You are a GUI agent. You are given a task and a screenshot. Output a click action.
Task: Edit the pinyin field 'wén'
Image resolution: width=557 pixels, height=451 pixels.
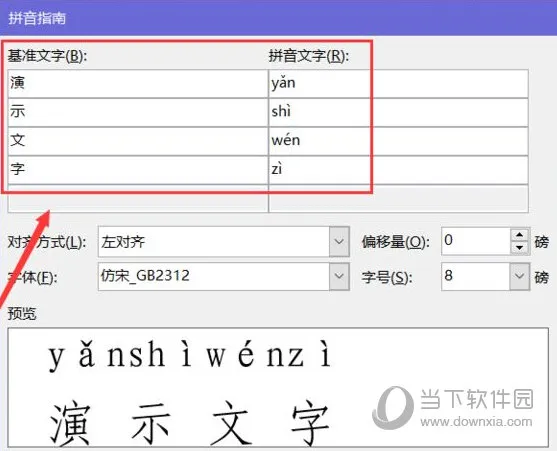click(x=399, y=141)
